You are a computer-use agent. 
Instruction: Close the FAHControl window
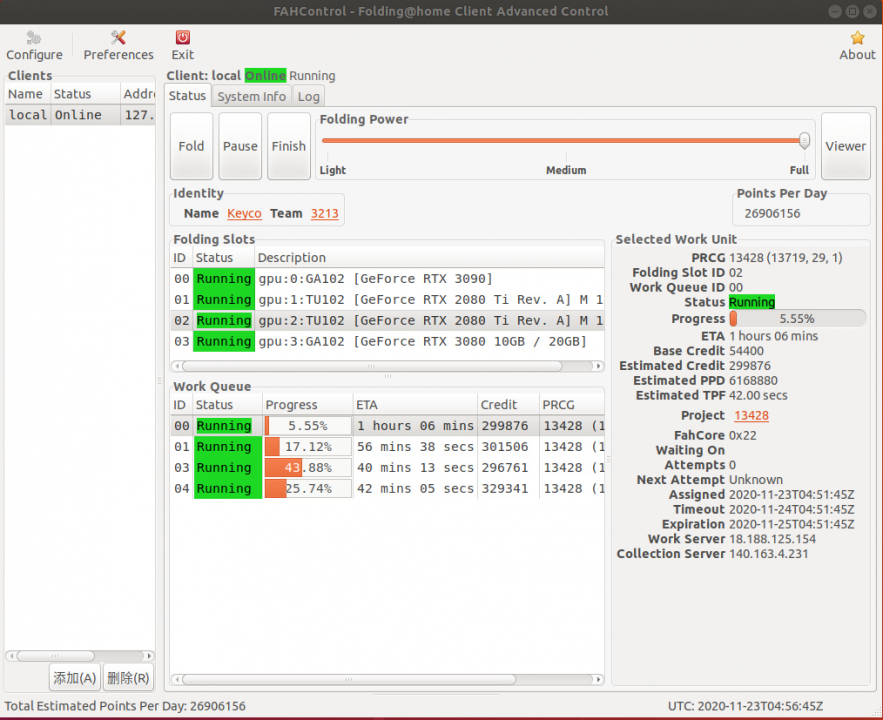pyautogui.click(x=870, y=11)
